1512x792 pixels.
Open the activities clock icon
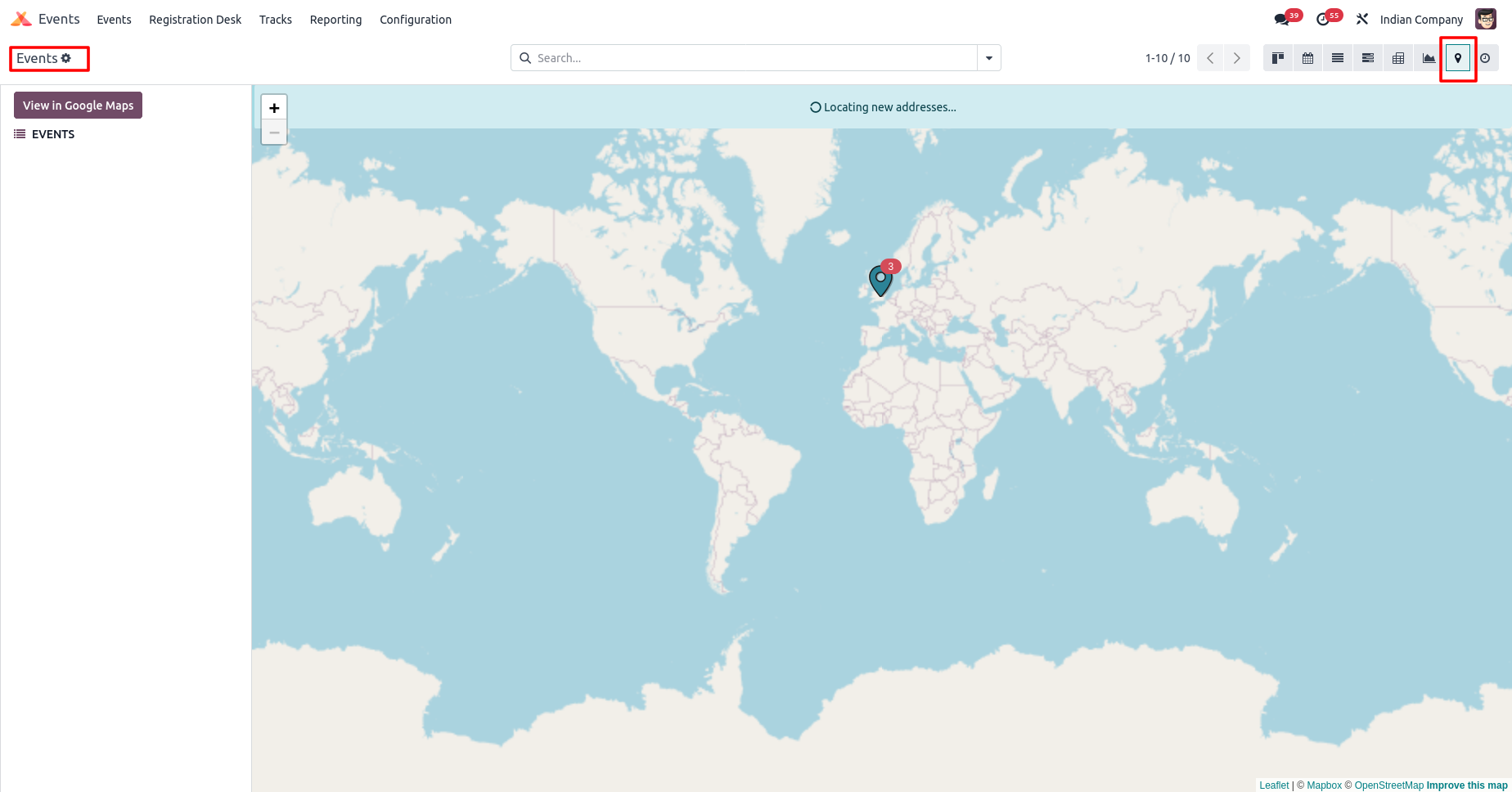click(1323, 20)
